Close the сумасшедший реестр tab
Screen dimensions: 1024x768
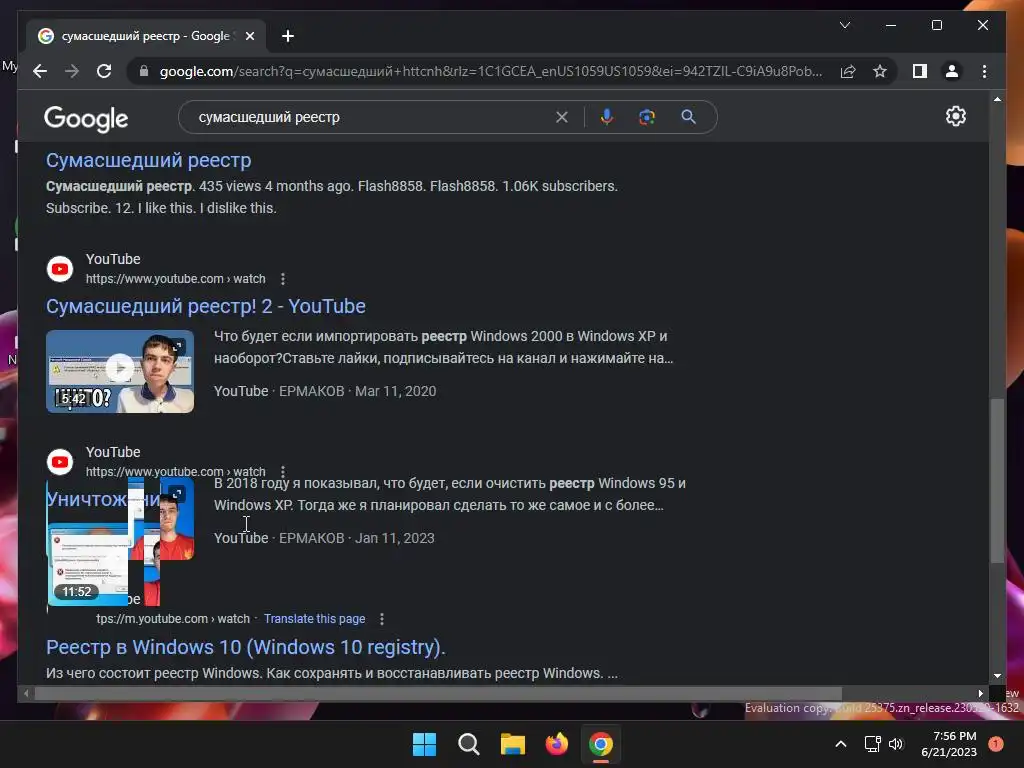tap(249, 36)
